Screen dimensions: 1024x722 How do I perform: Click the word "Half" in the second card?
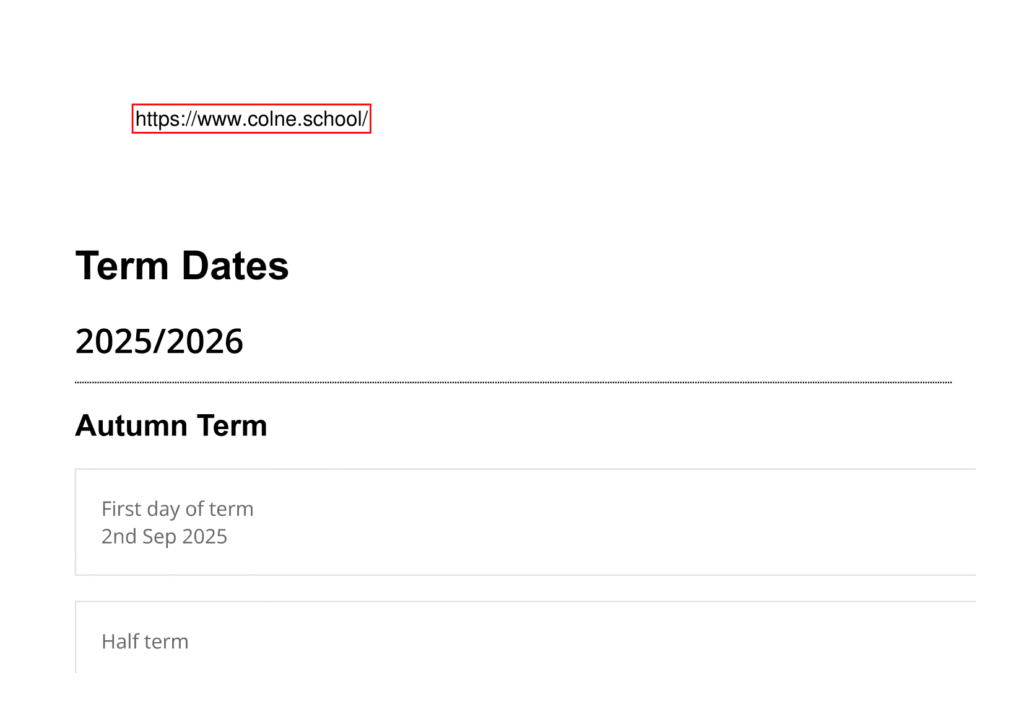click(x=120, y=642)
